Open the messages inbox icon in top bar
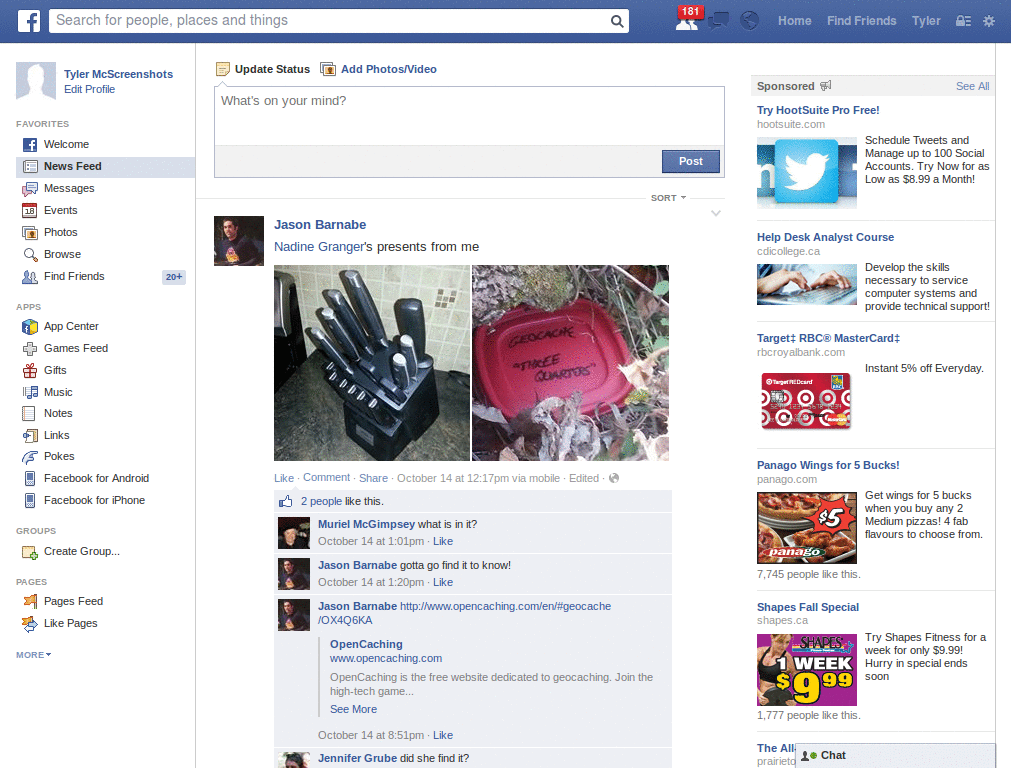This screenshot has height=768, width=1024. [718, 21]
